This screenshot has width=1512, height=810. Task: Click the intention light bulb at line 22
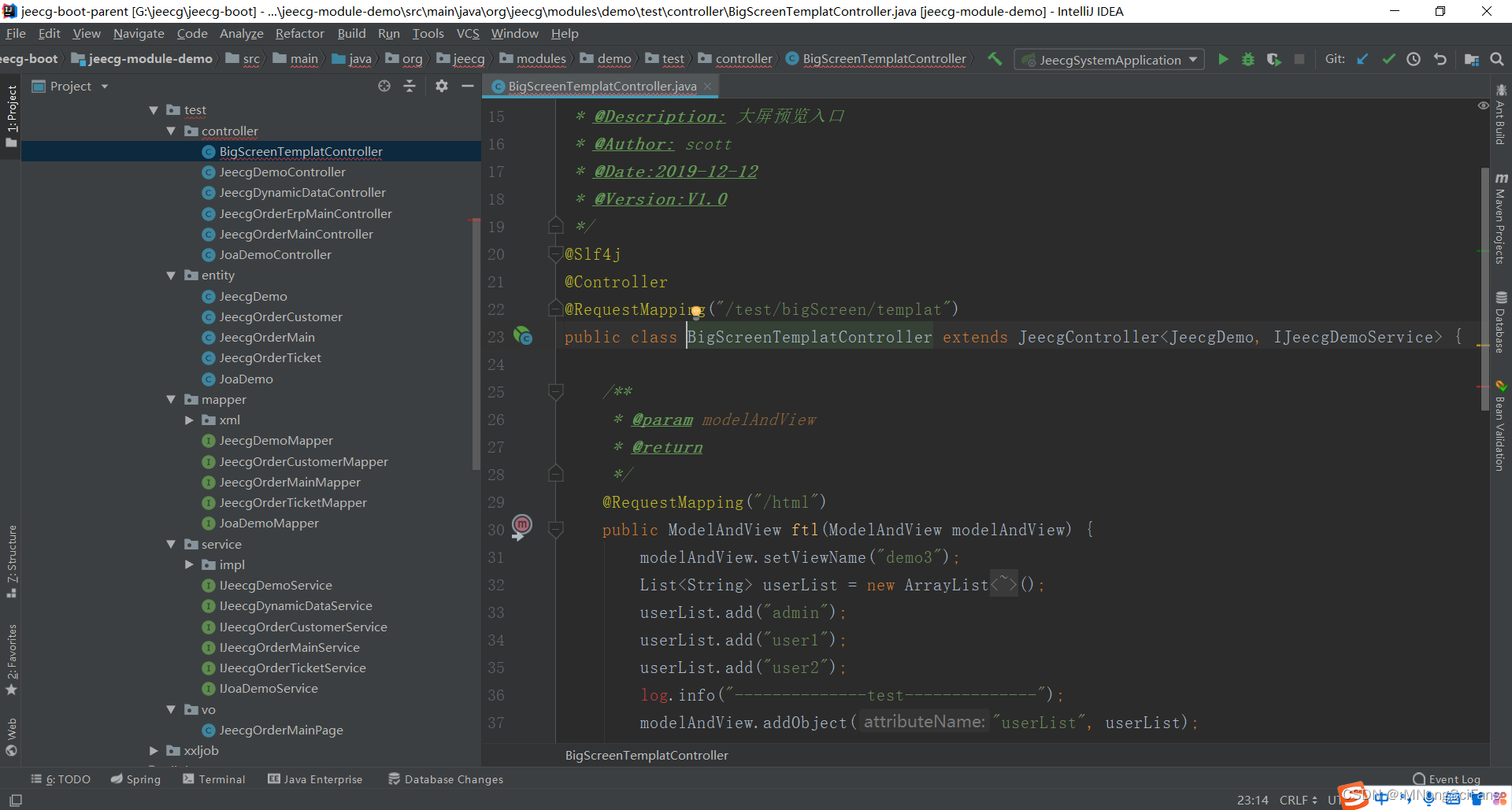coord(697,313)
